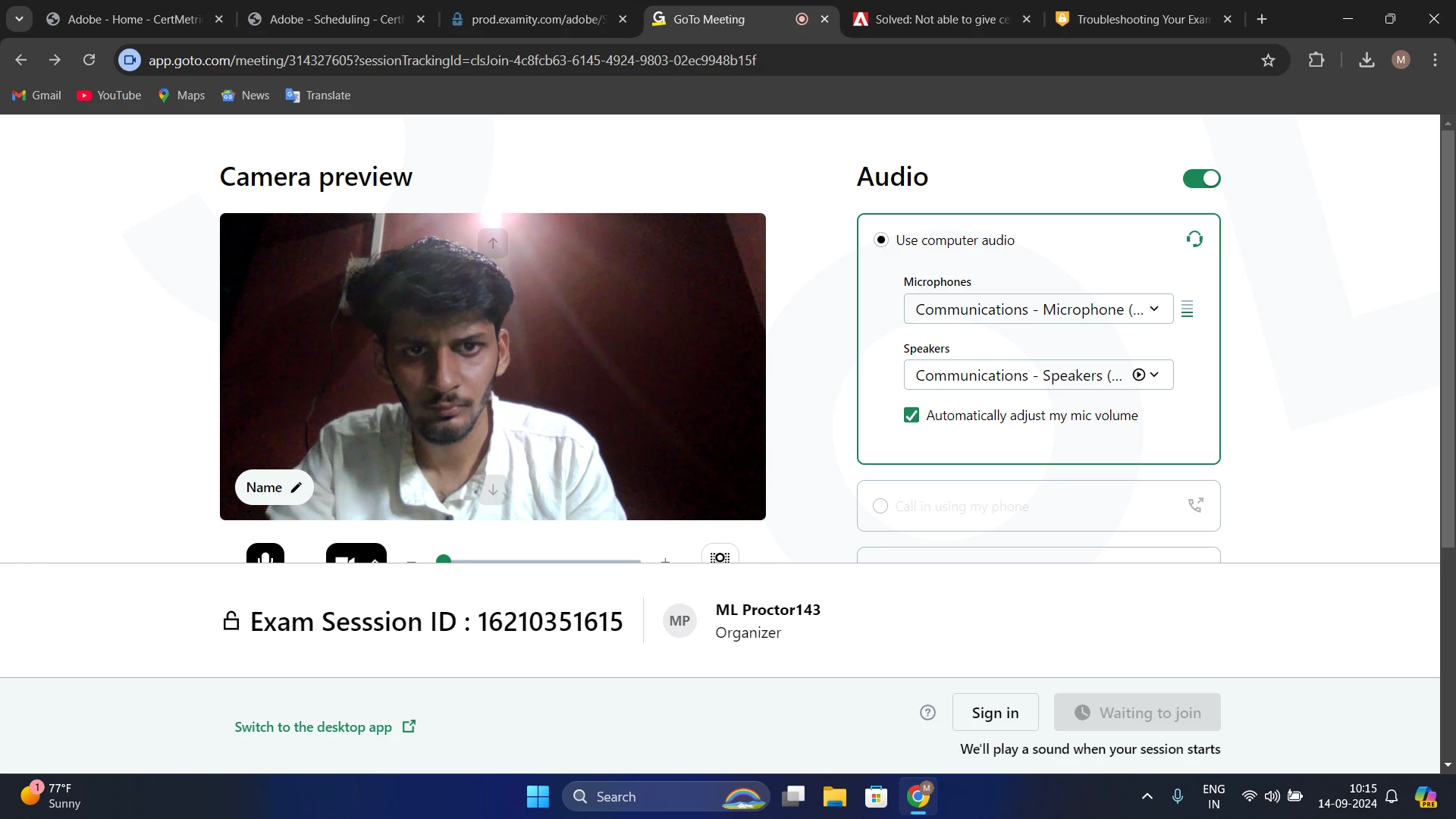Switch to Troubleshooting Your Exam tab

tap(1142, 19)
